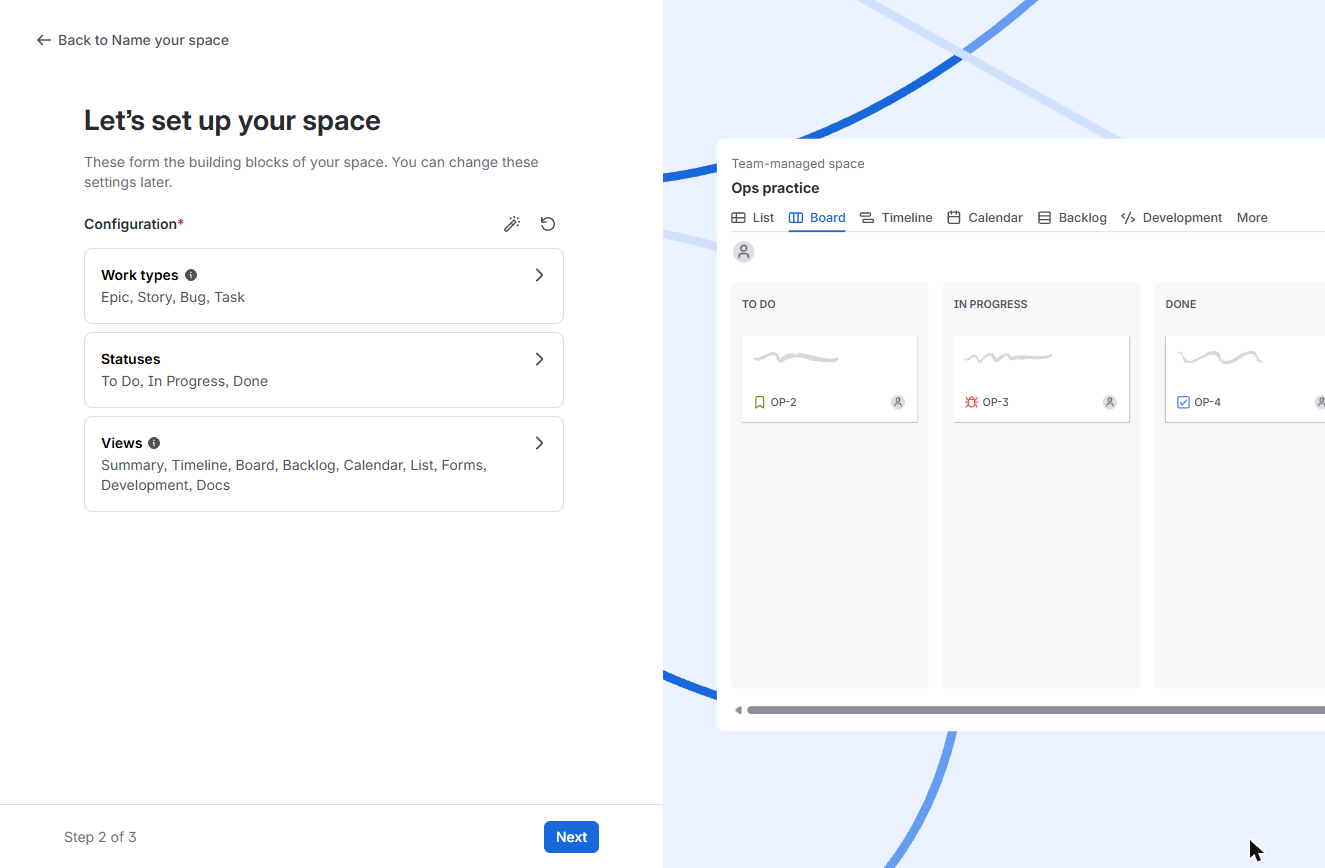Click the Timeline icon in preview tabs

(x=867, y=218)
